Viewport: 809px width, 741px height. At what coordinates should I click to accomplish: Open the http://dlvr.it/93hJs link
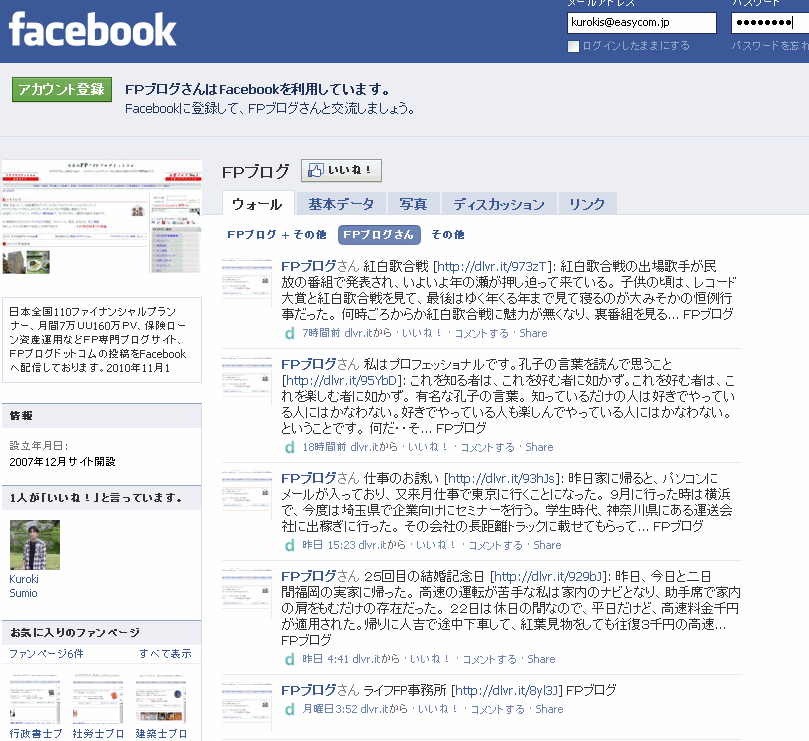pyautogui.click(x=501, y=478)
